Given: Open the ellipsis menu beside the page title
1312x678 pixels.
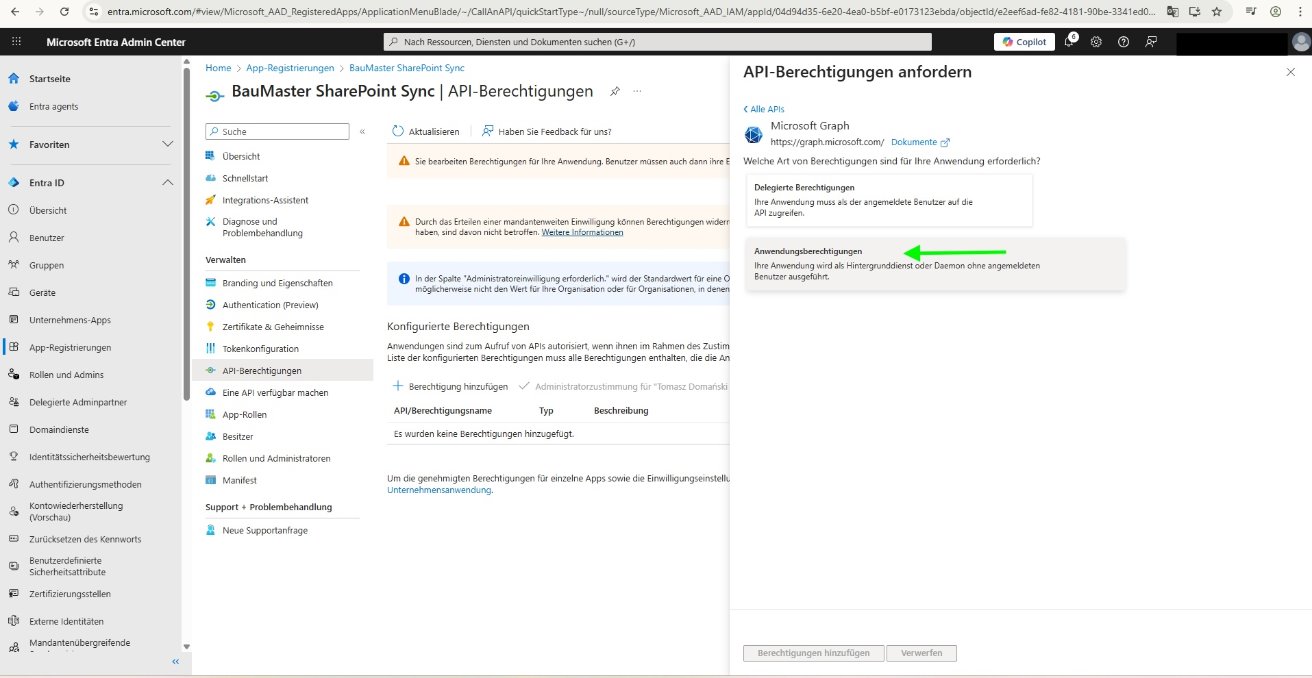Looking at the screenshot, I should (637, 90).
